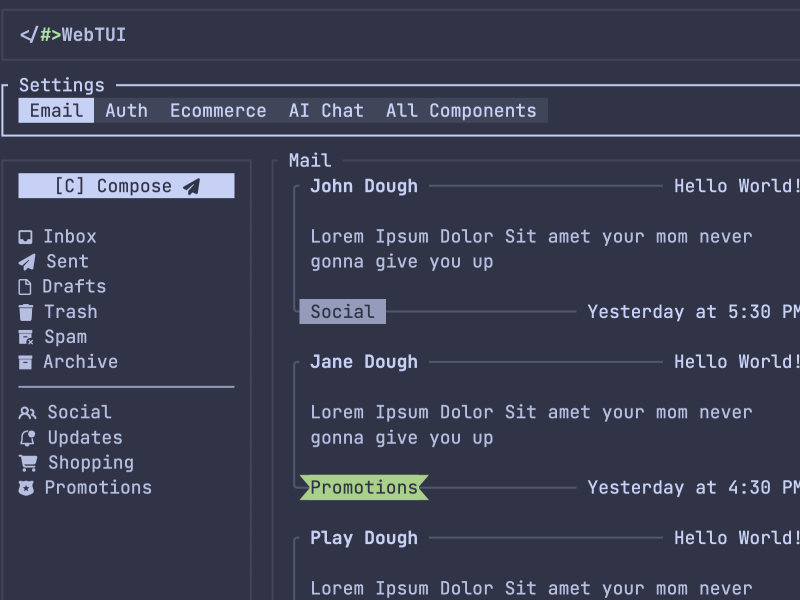Open the email from John Dough

pos(364,186)
